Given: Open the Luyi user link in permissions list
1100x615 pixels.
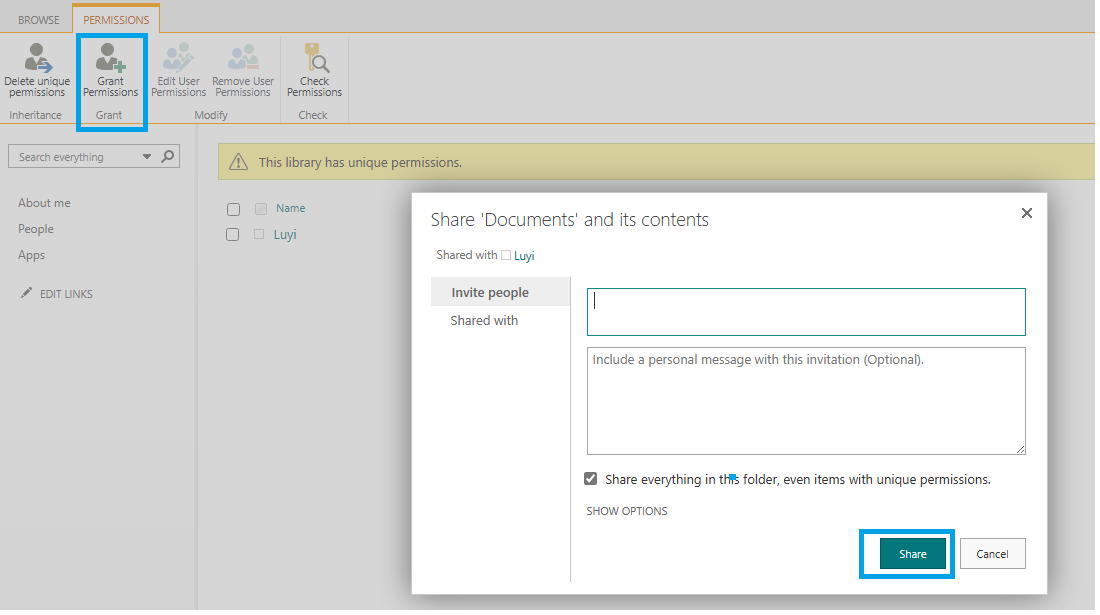Looking at the screenshot, I should point(285,234).
